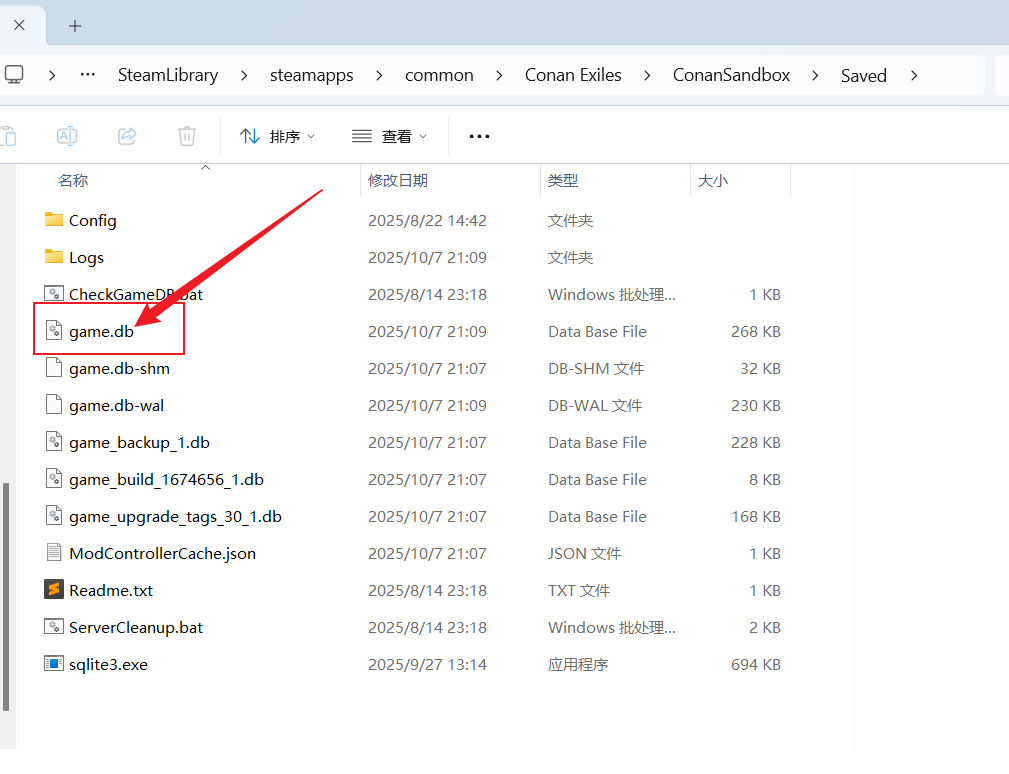The width and height of the screenshot is (1009, 774).
Task: Open the three-dot more options menu
Action: click(479, 136)
